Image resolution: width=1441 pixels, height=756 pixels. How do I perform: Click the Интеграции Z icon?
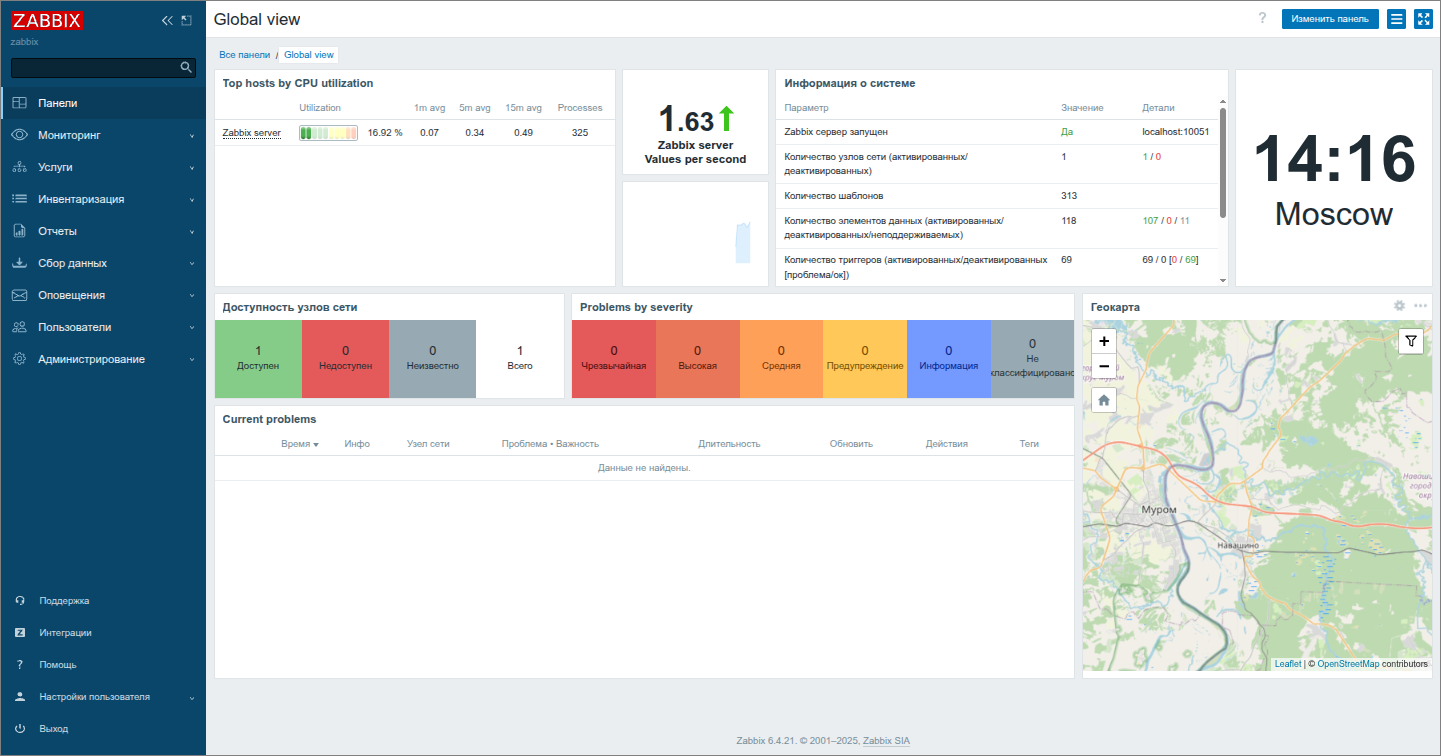pyautogui.click(x=19, y=633)
